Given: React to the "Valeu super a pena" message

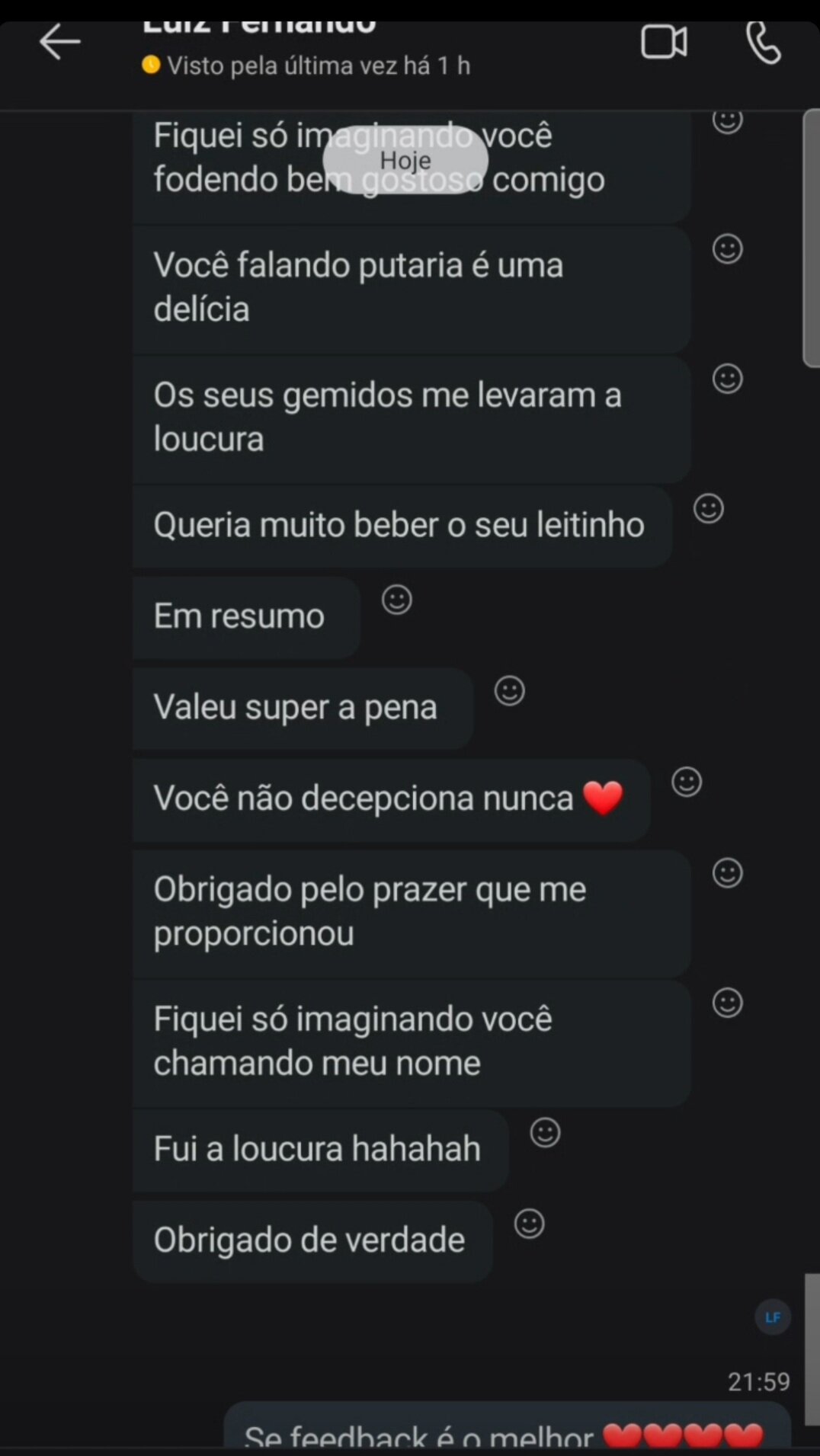Looking at the screenshot, I should point(510,691).
